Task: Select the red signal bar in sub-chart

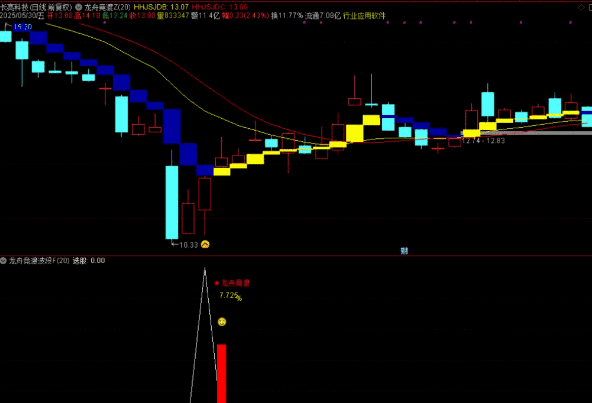Action: pyautogui.click(x=222, y=373)
